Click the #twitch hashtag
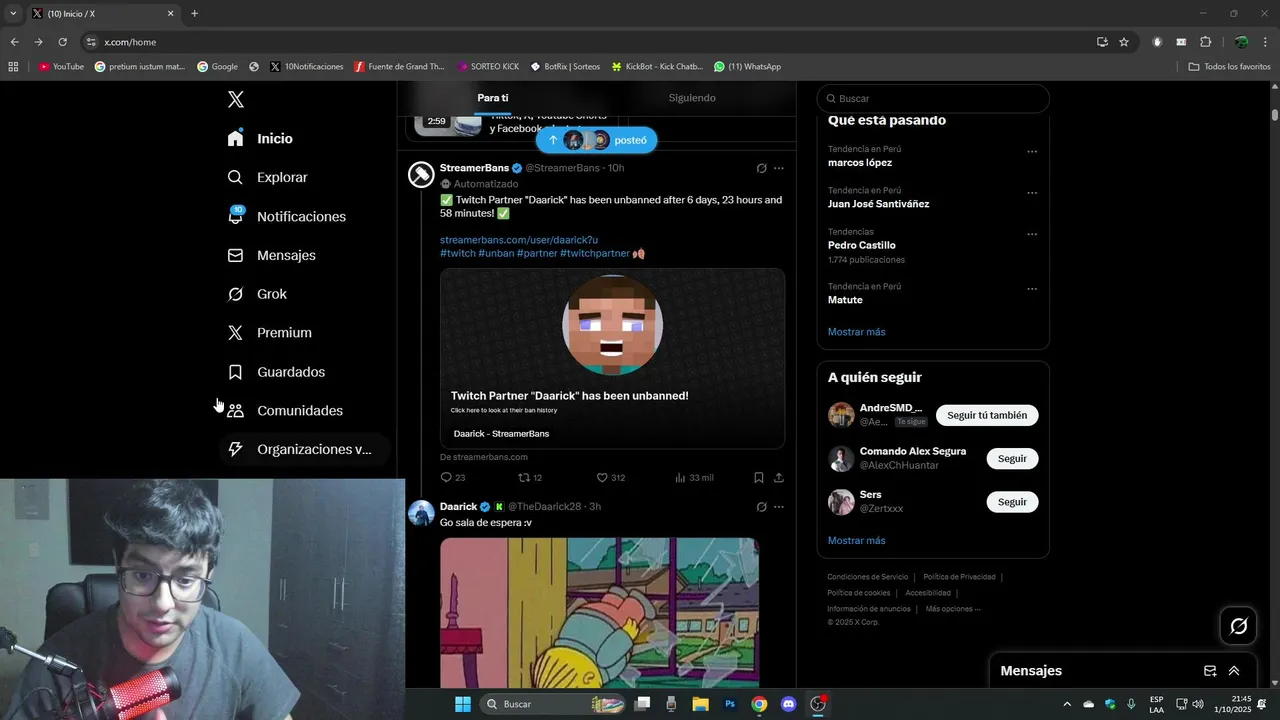Screen dimensions: 1280x720 458,254
